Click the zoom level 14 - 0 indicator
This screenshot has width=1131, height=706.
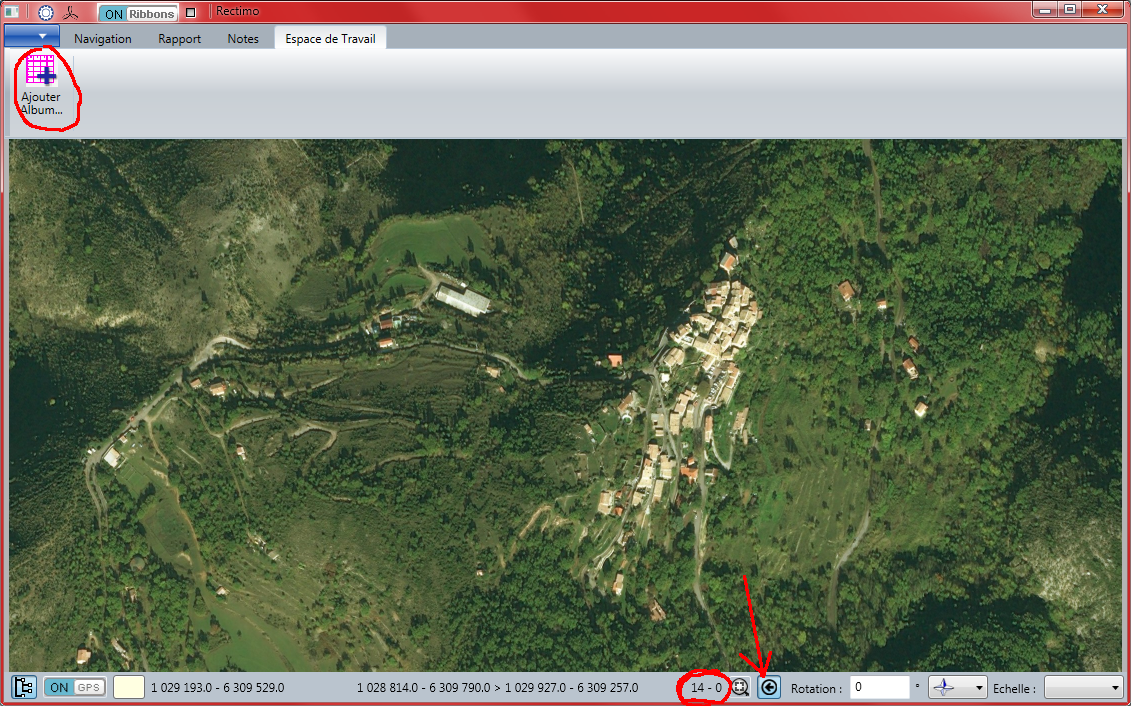click(x=706, y=688)
